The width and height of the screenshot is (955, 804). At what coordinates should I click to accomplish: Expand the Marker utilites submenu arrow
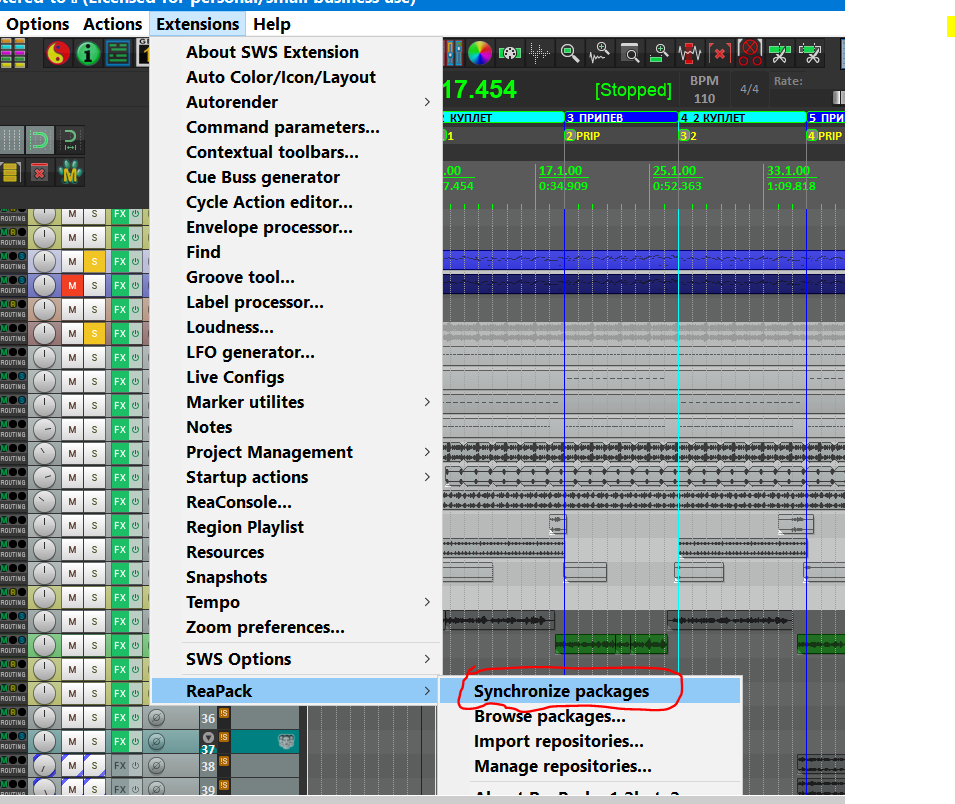[427, 402]
